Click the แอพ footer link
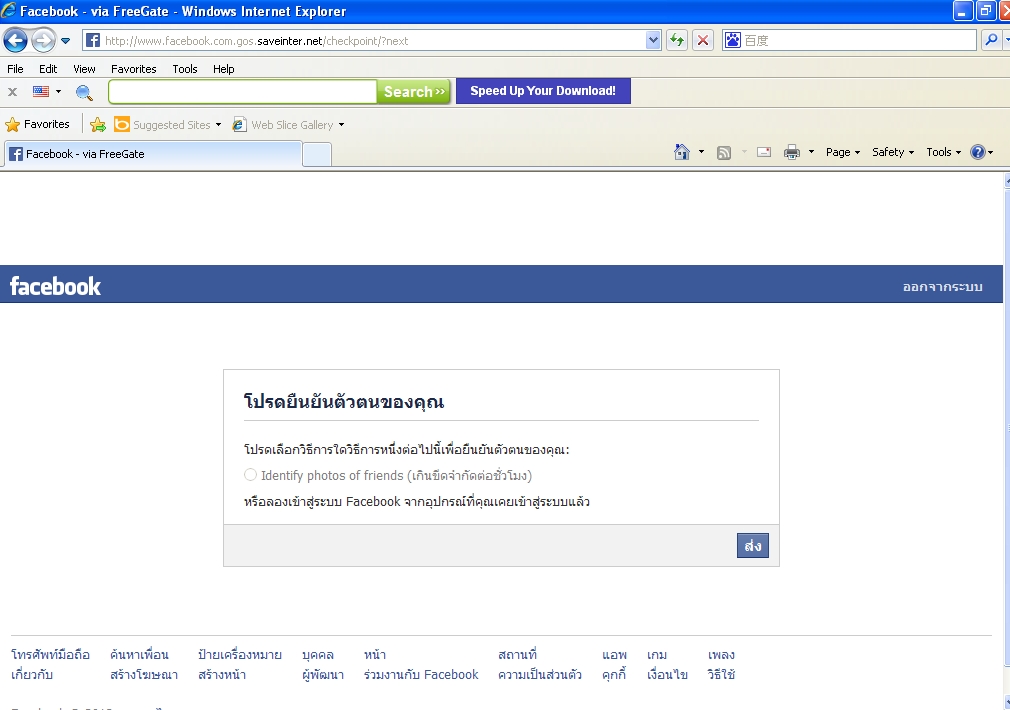 tap(615, 655)
